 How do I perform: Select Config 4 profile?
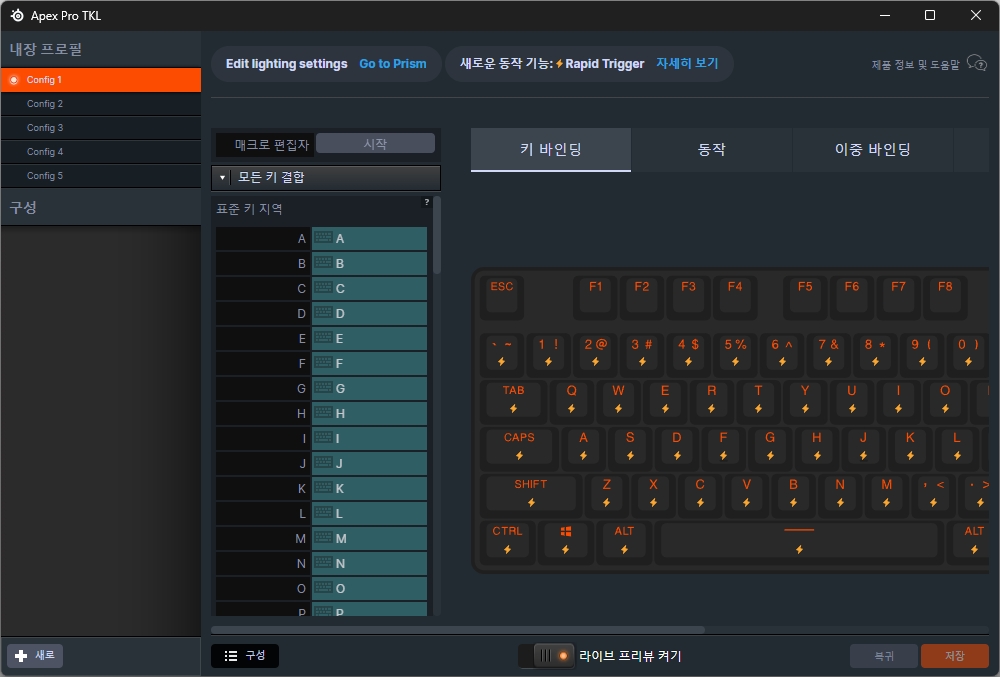(101, 152)
